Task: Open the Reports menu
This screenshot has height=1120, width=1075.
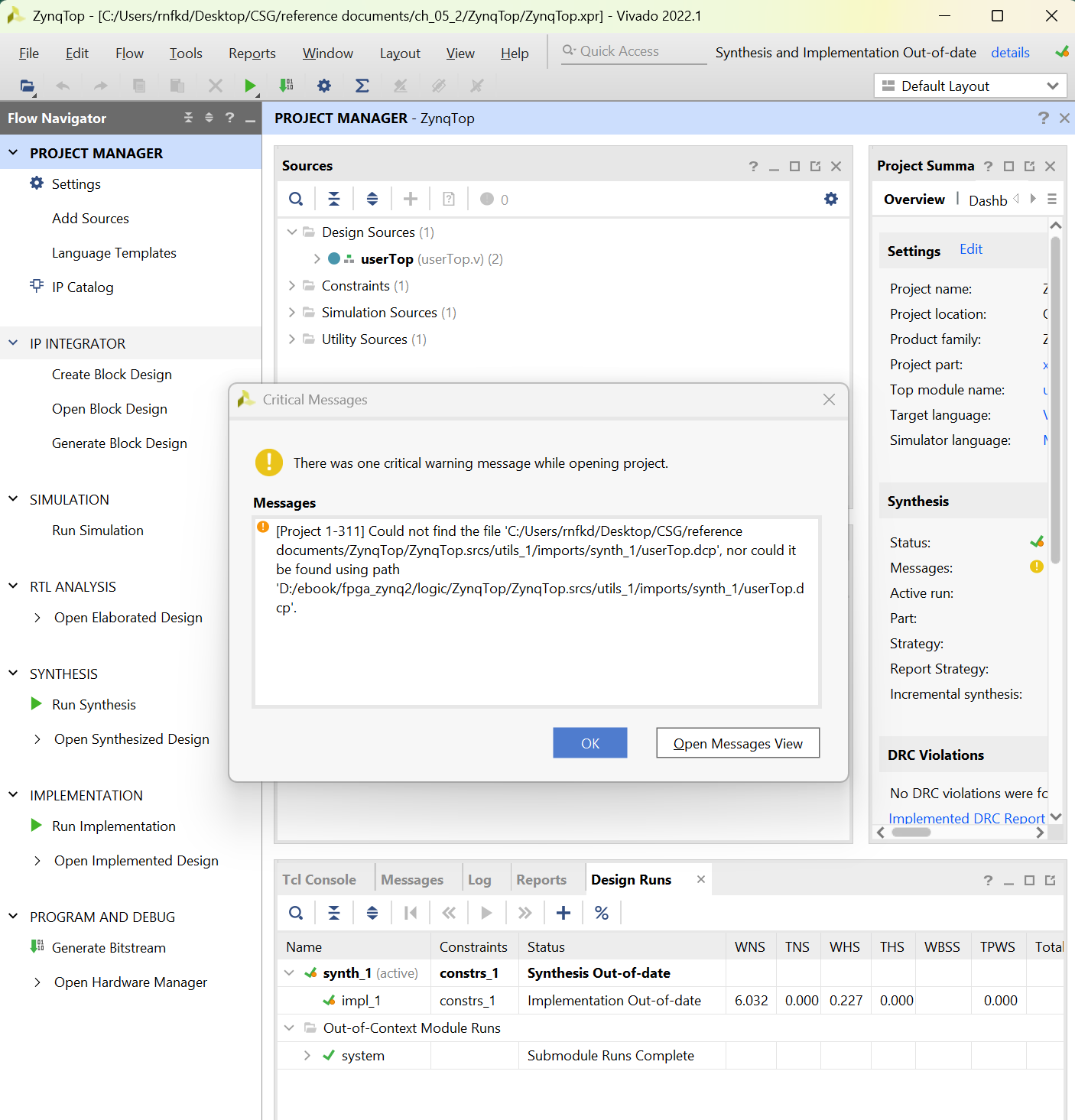Action: pyautogui.click(x=252, y=53)
